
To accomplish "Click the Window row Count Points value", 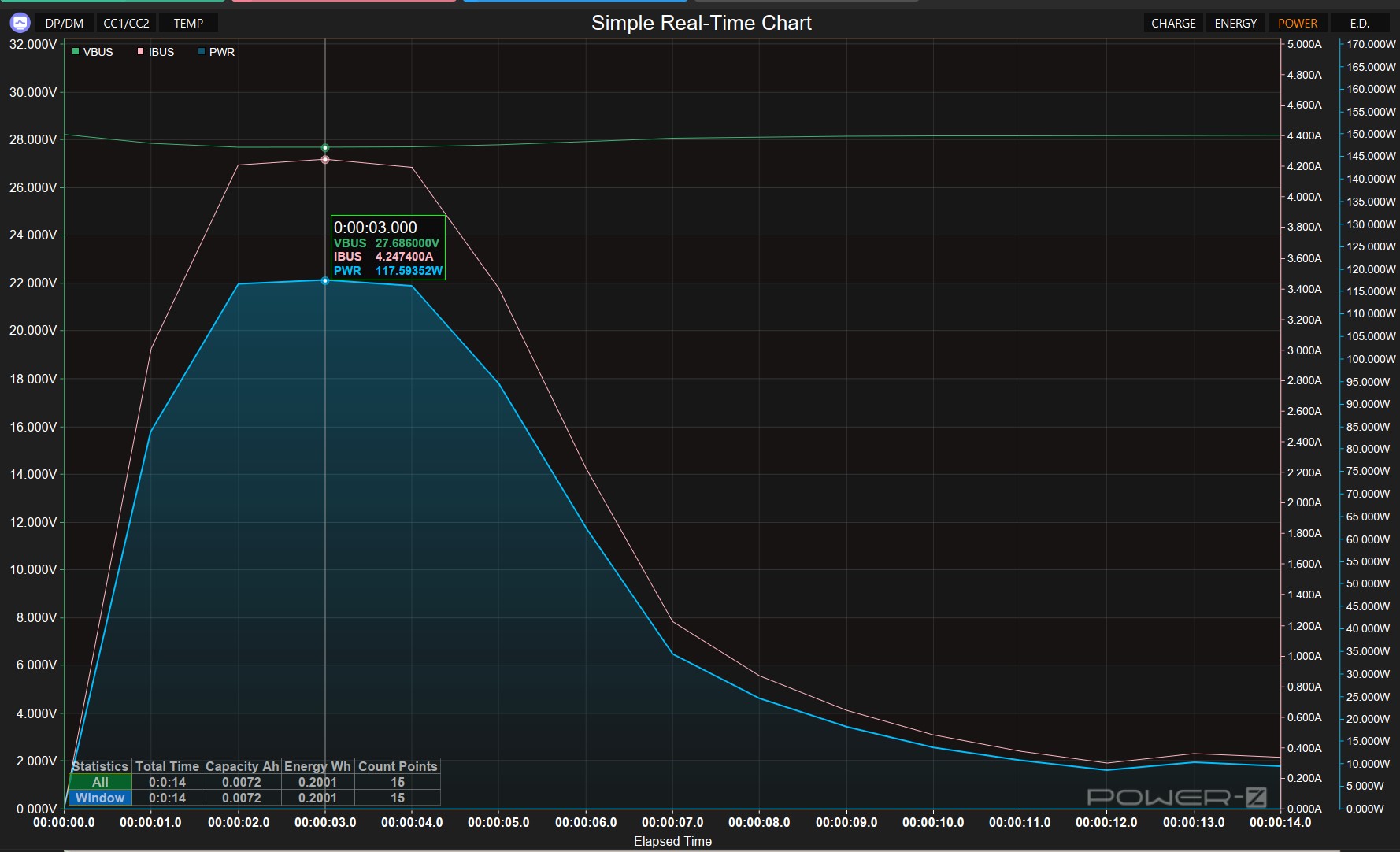I will 398,798.
